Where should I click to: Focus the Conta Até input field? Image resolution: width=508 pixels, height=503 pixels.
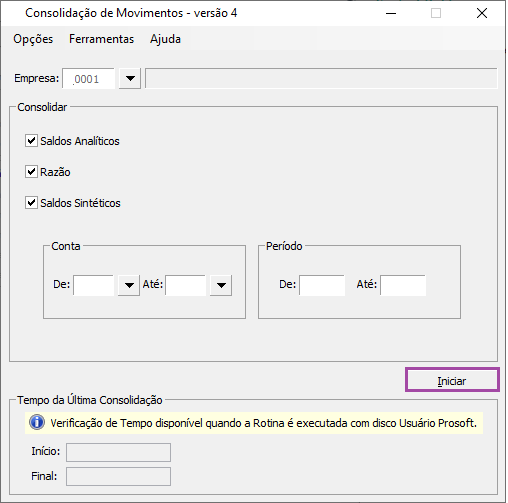186,285
